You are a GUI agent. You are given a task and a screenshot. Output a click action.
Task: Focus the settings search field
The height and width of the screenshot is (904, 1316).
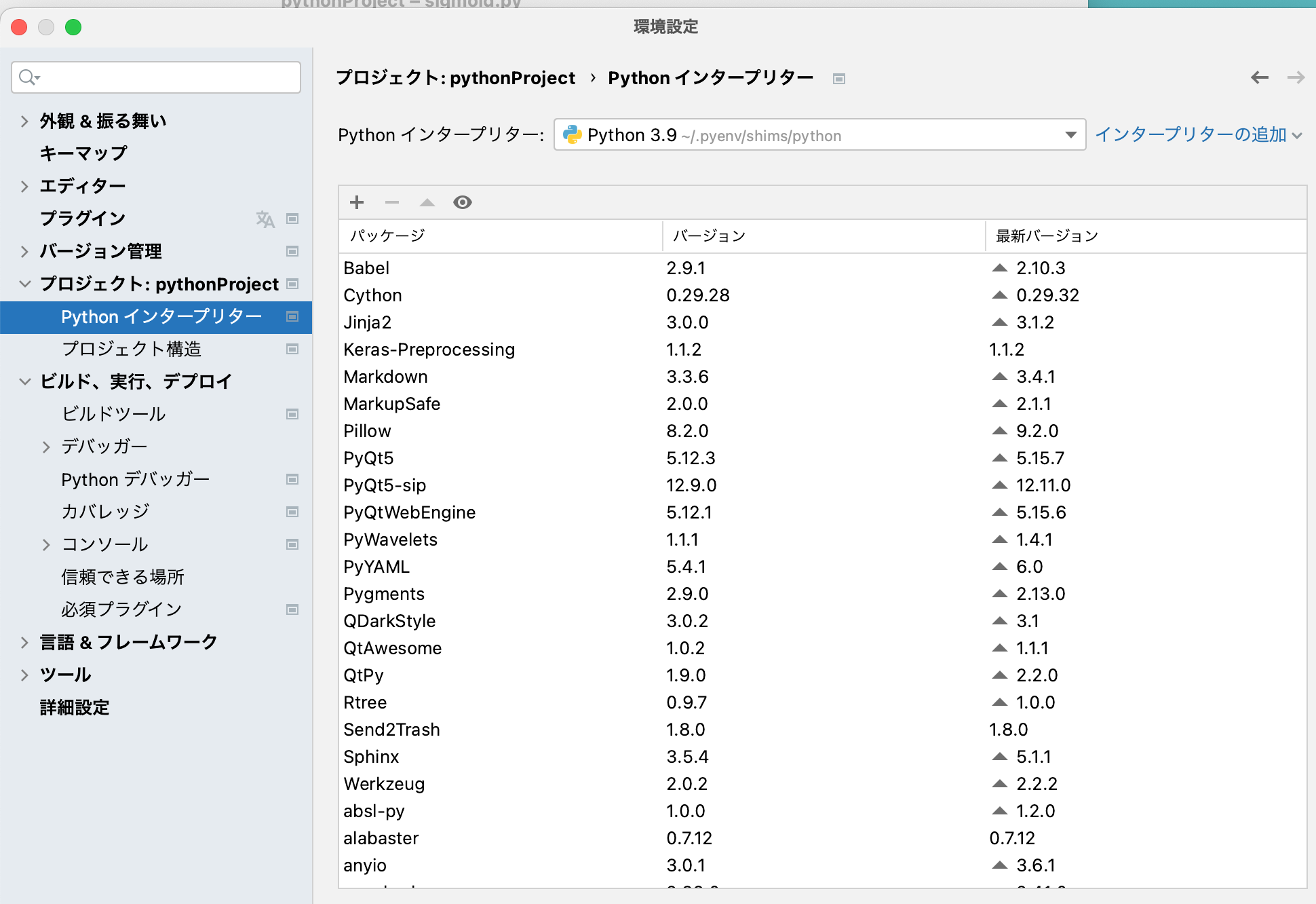[156, 77]
